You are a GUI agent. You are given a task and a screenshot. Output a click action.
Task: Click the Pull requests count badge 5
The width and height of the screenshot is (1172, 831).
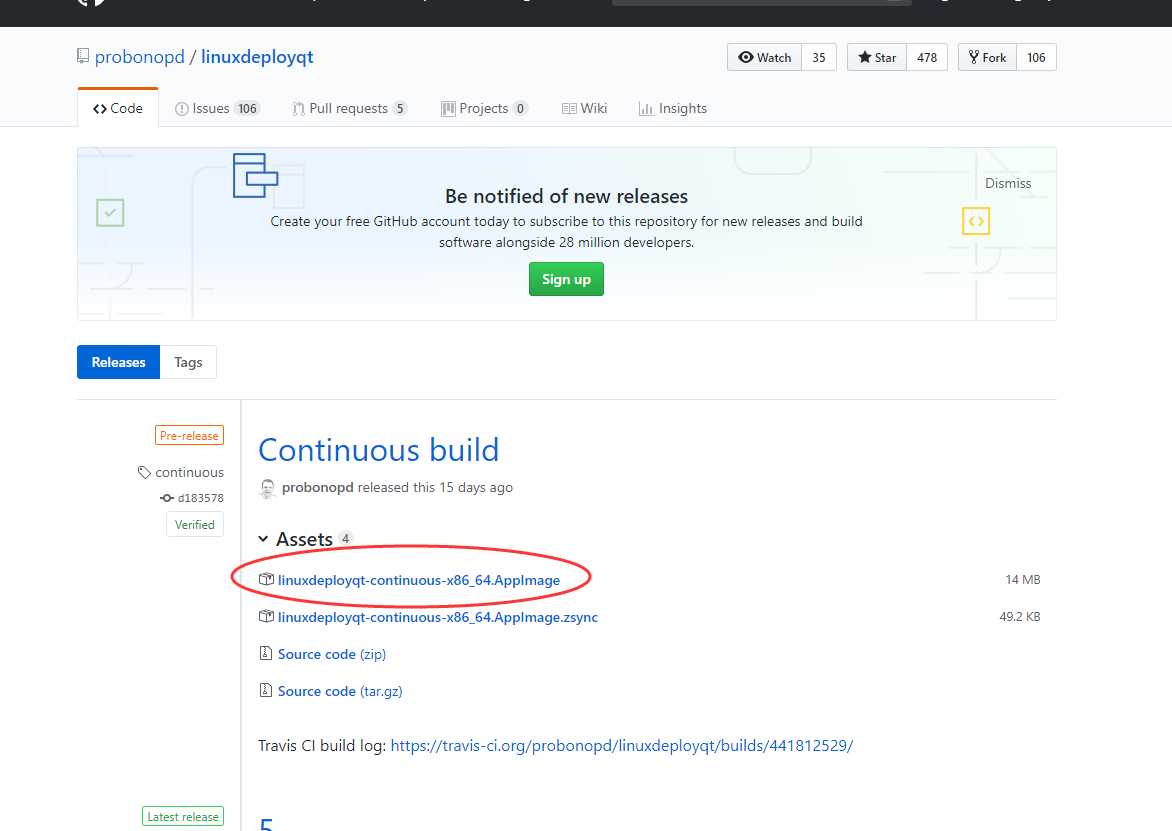click(400, 108)
